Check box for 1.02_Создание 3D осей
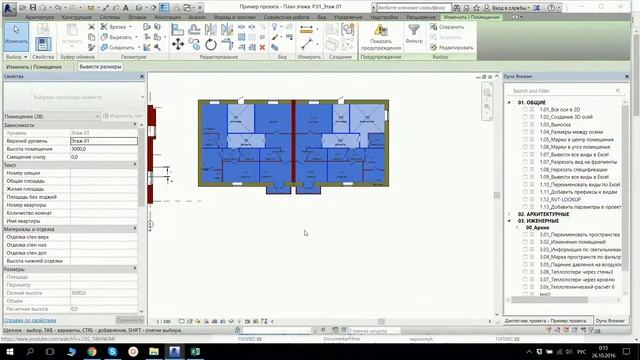Viewport: 640px width, 360px height. [x=525, y=117]
